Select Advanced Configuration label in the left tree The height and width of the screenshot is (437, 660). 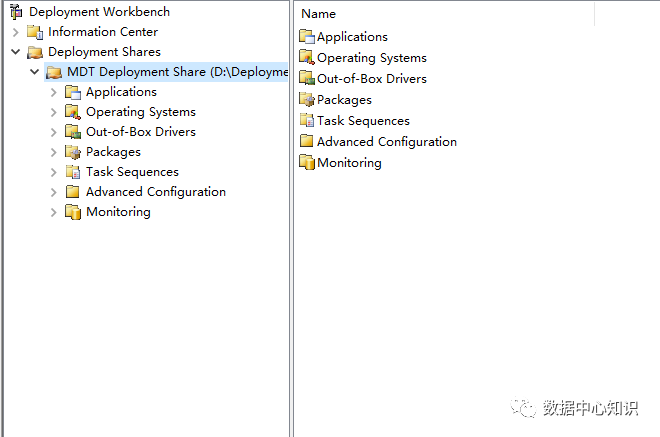pos(156,192)
